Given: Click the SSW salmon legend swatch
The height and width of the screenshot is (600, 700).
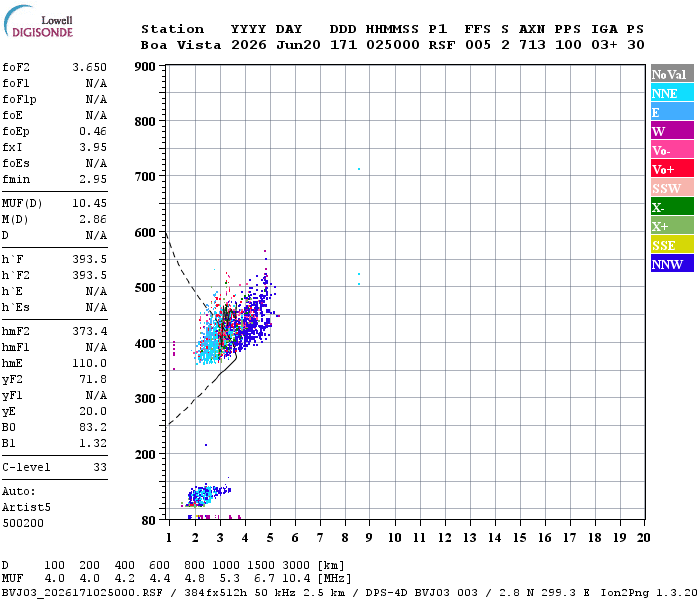Looking at the screenshot, I should pos(672,188).
